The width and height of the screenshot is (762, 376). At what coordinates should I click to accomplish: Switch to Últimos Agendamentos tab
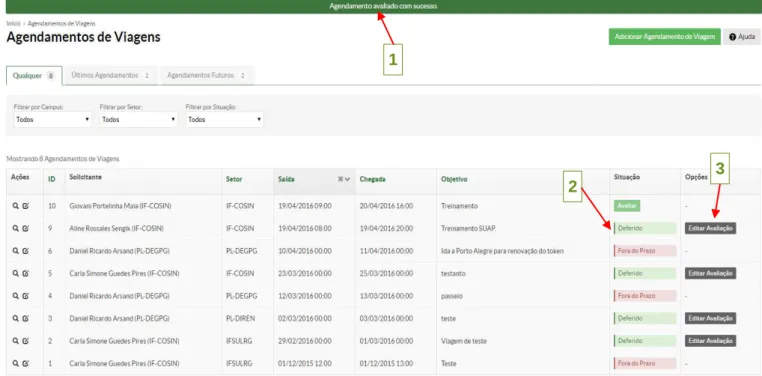[111, 76]
